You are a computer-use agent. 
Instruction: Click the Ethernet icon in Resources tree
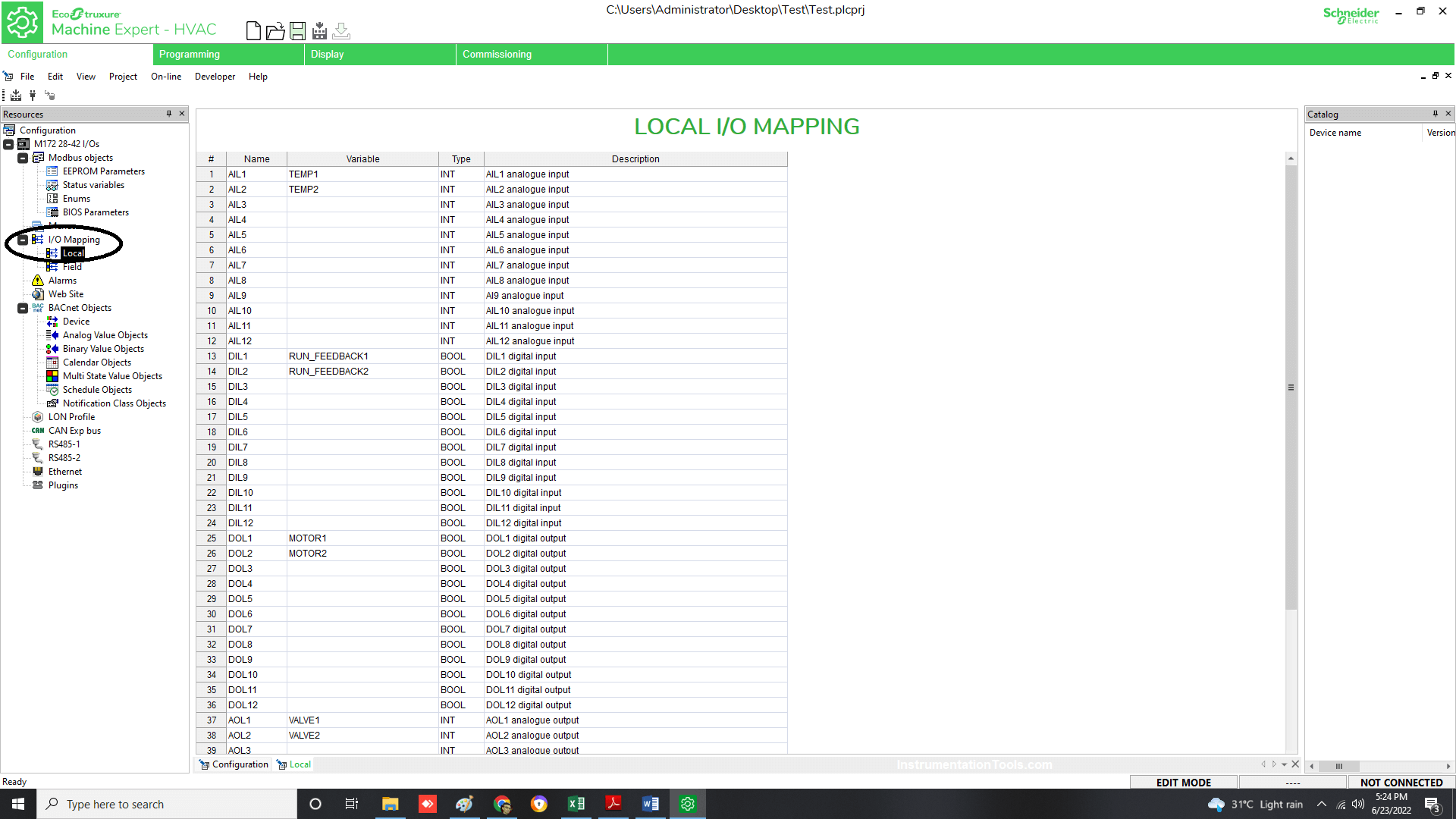38,472
